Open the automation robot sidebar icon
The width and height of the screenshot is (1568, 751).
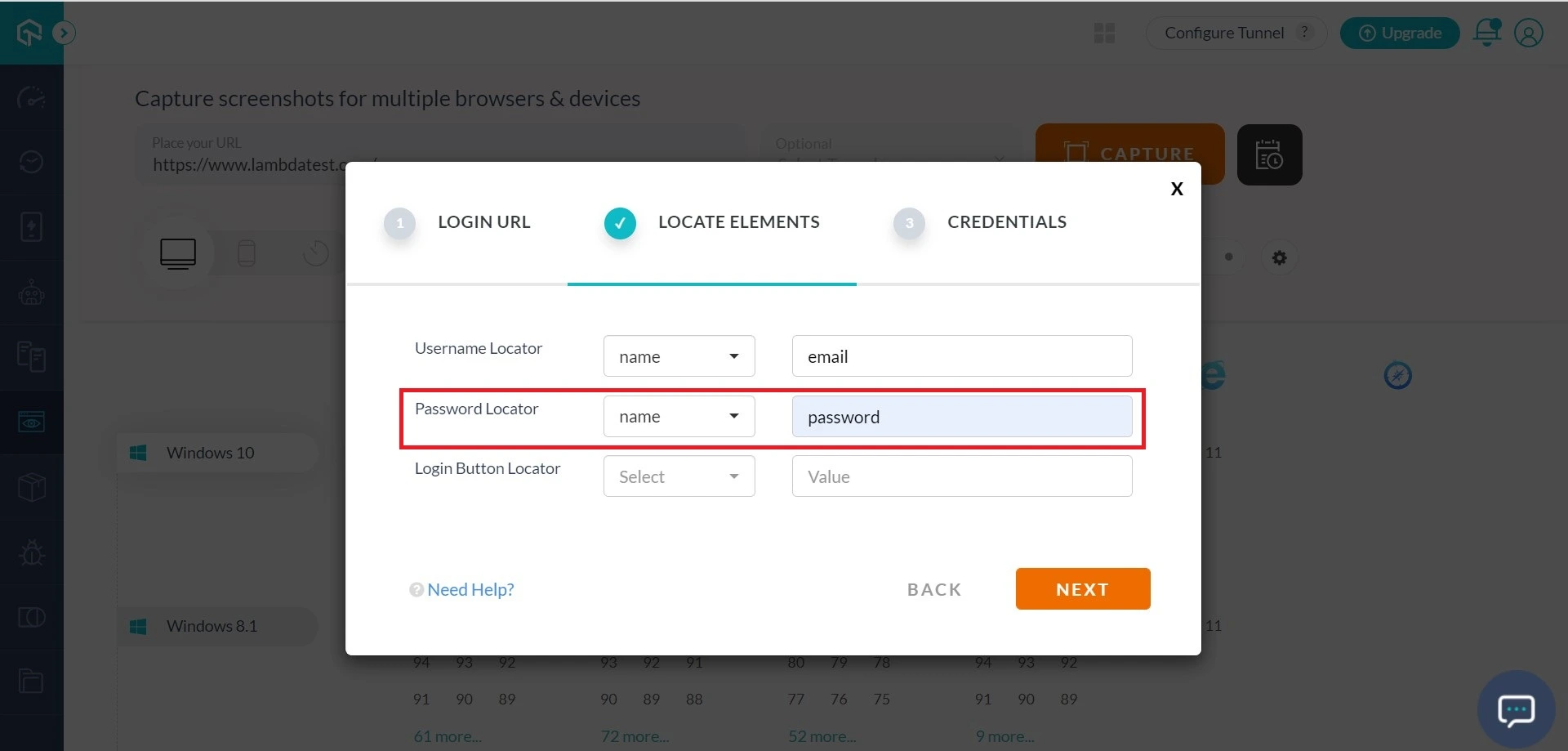(x=31, y=293)
